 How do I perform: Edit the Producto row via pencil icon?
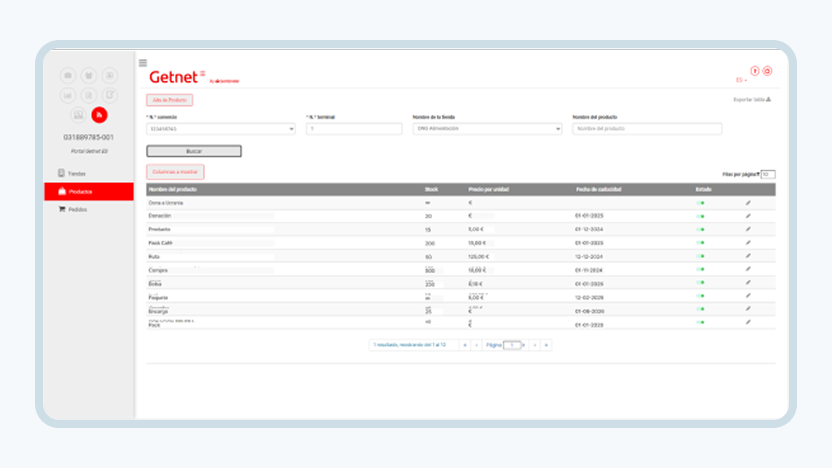click(x=748, y=229)
